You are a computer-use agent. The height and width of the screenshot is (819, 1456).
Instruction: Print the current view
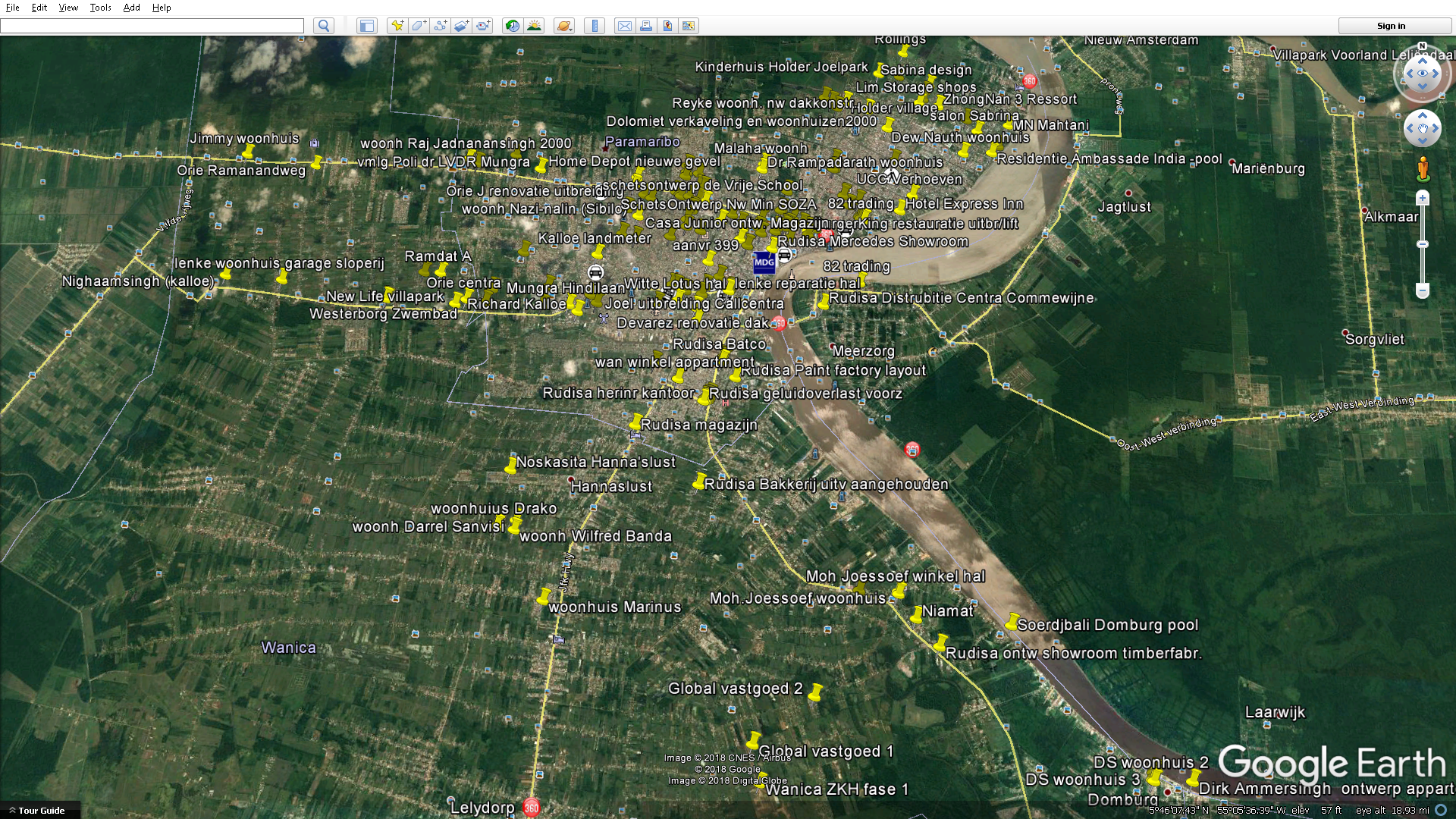pos(645,26)
